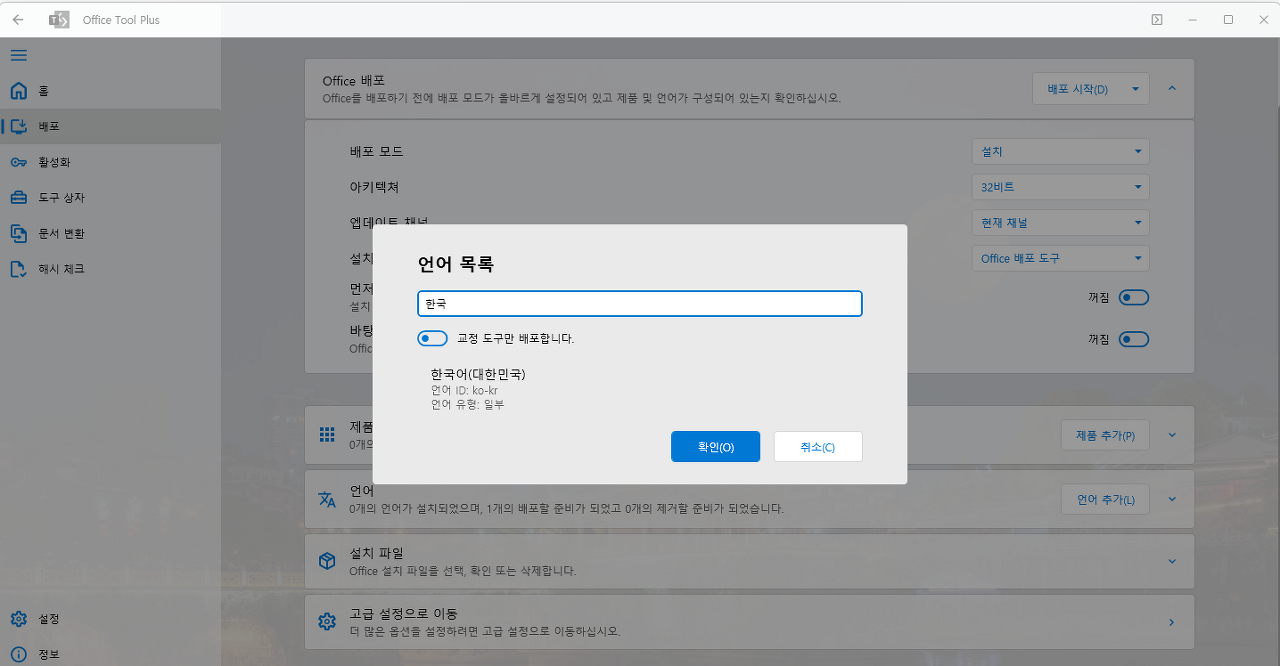The height and width of the screenshot is (666, 1280).
Task: Open the command window icon in title bar
Action: 1157,19
